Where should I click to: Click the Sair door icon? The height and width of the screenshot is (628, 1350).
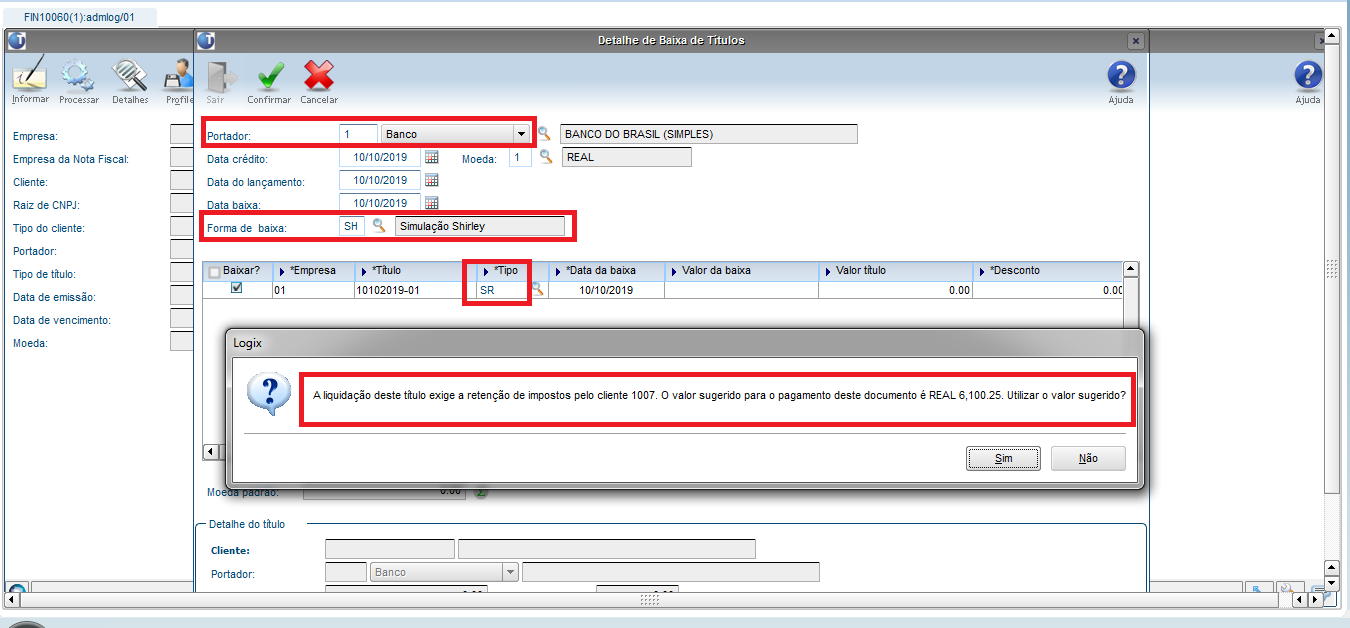click(x=220, y=76)
